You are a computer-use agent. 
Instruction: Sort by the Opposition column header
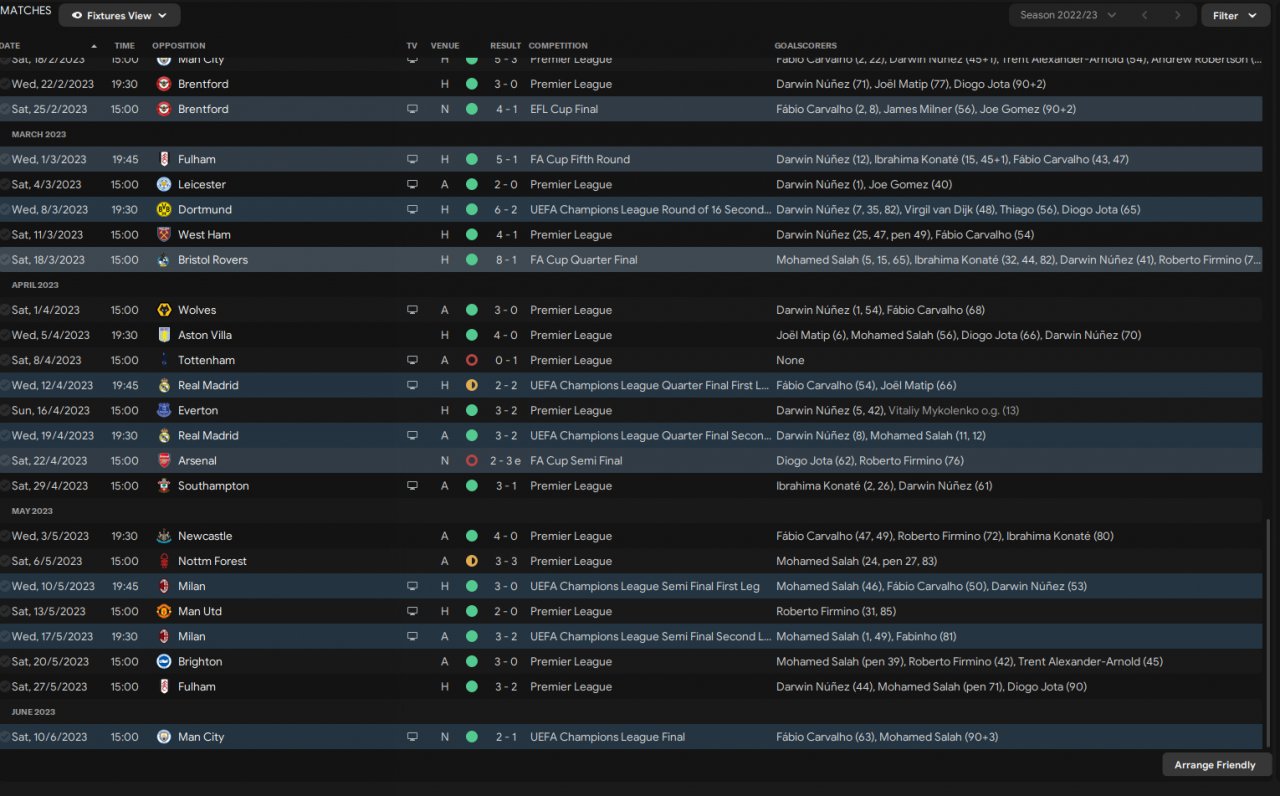click(179, 46)
